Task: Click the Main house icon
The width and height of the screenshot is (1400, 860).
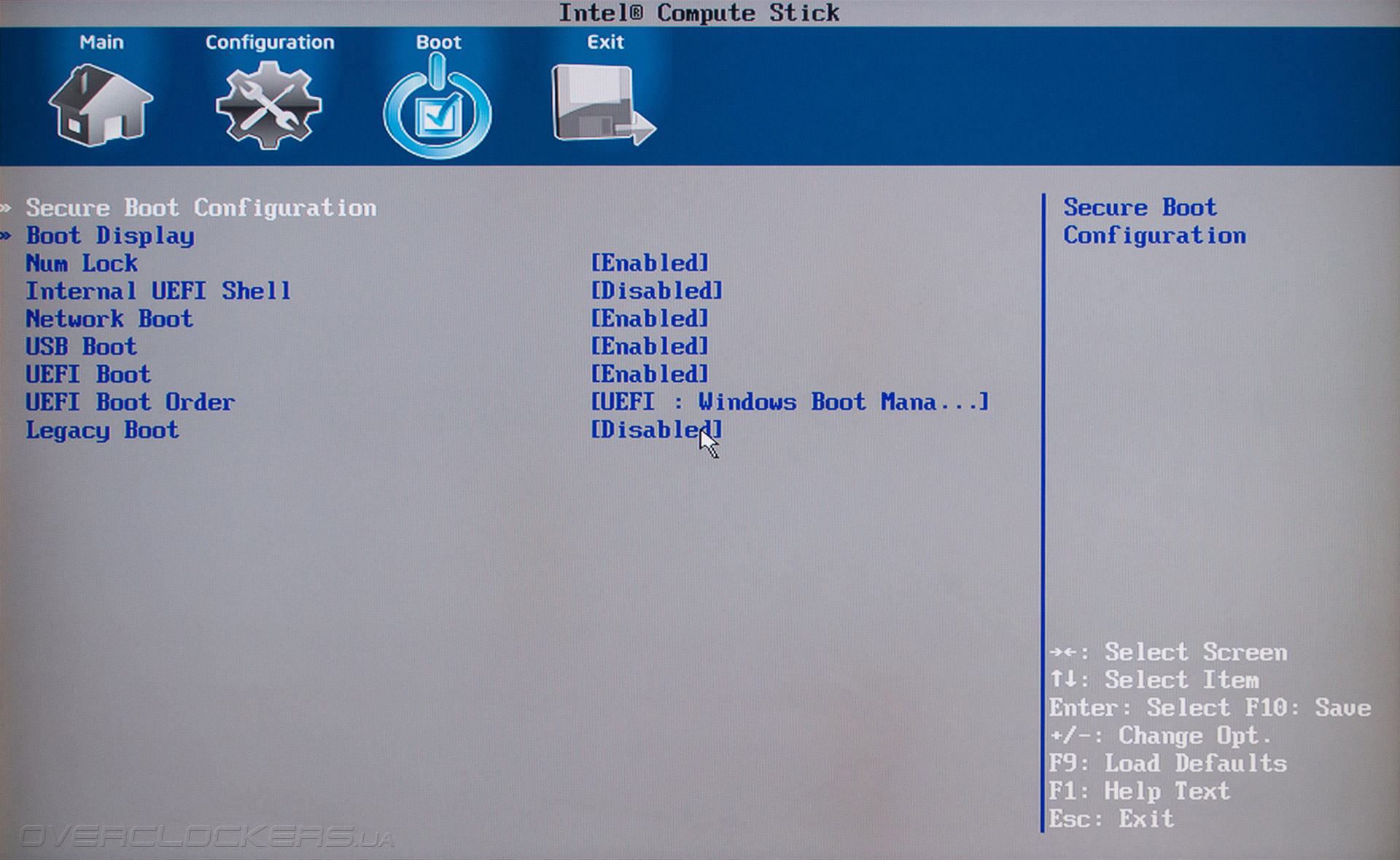Action: point(101,106)
